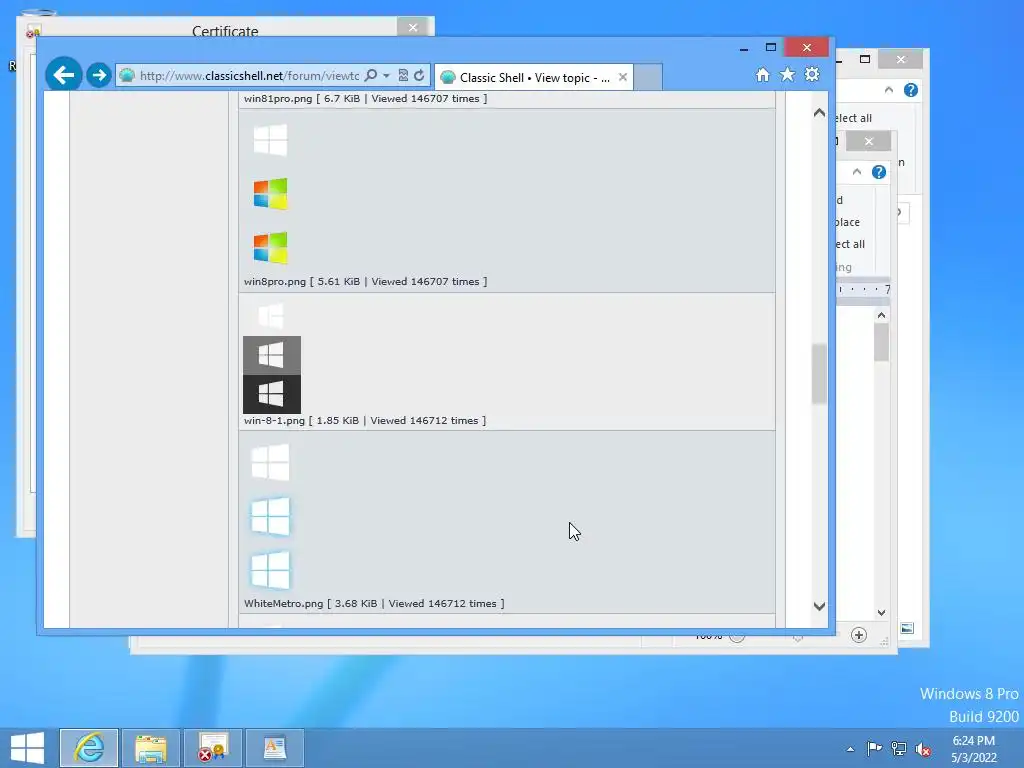The height and width of the screenshot is (768, 1024).
Task: Click the 'win-8-1.png' caption text
Action: pos(274,421)
